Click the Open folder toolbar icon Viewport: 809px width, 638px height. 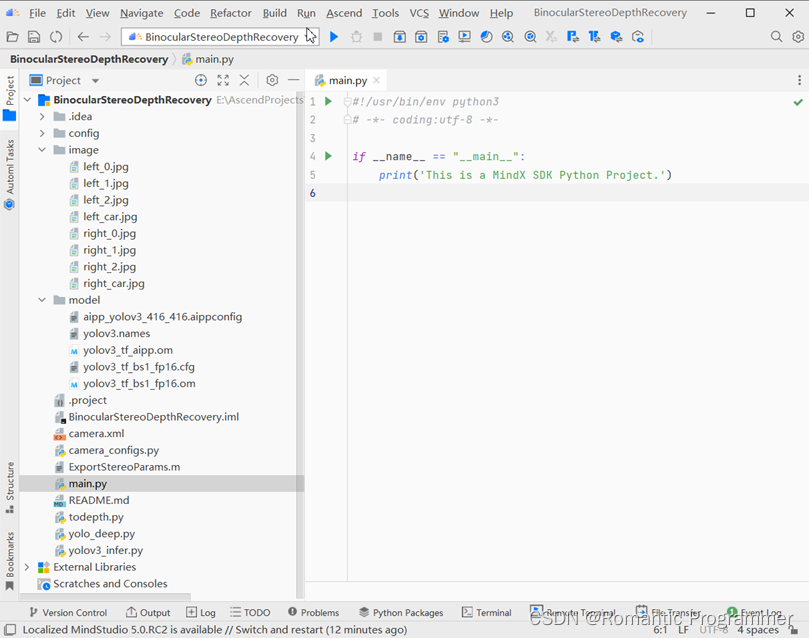point(12,37)
